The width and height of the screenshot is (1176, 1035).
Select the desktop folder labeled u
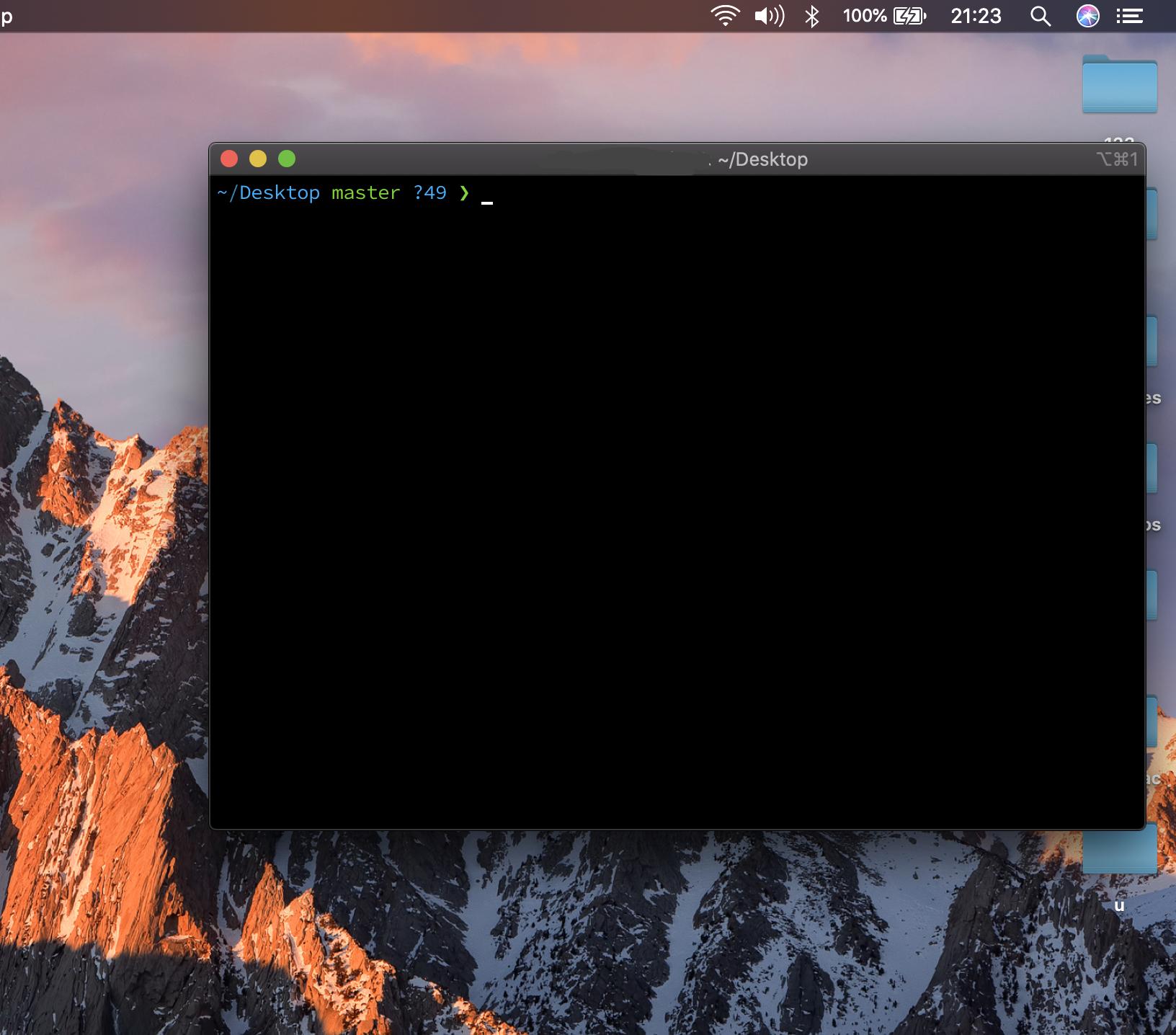(x=1119, y=850)
